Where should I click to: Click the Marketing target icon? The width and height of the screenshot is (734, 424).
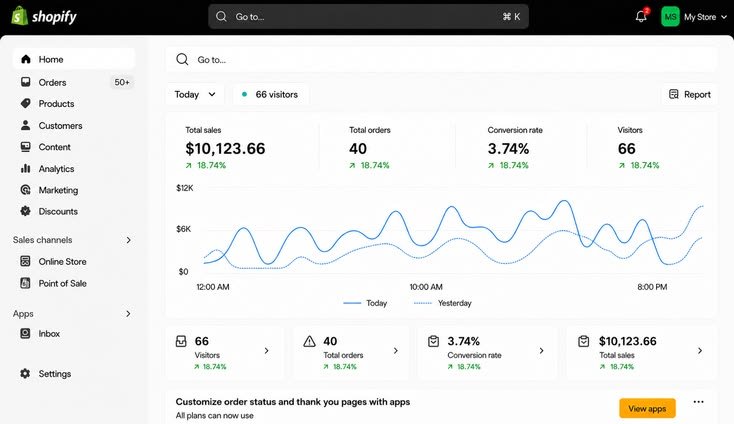(25, 190)
